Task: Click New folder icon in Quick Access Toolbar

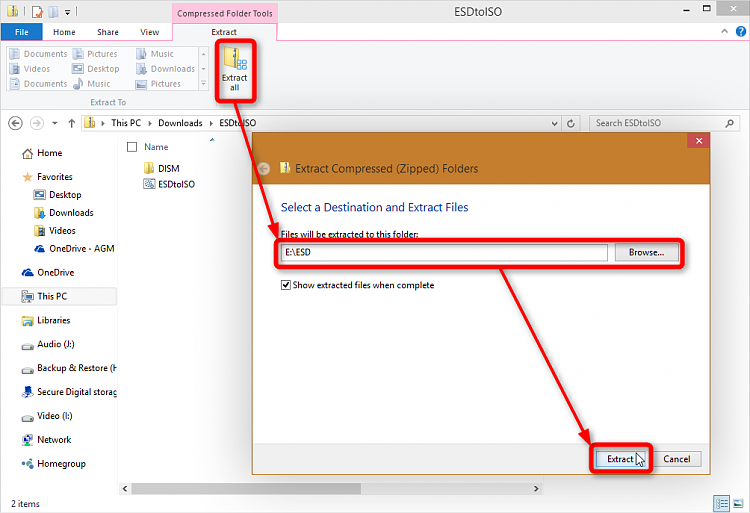Action: click(54, 11)
